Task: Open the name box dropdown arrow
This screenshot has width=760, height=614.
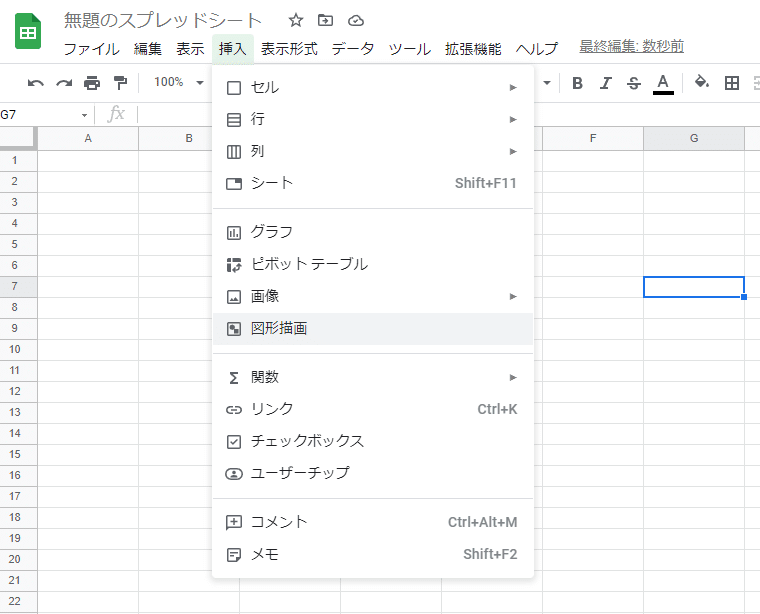Action: pyautogui.click(x=84, y=115)
